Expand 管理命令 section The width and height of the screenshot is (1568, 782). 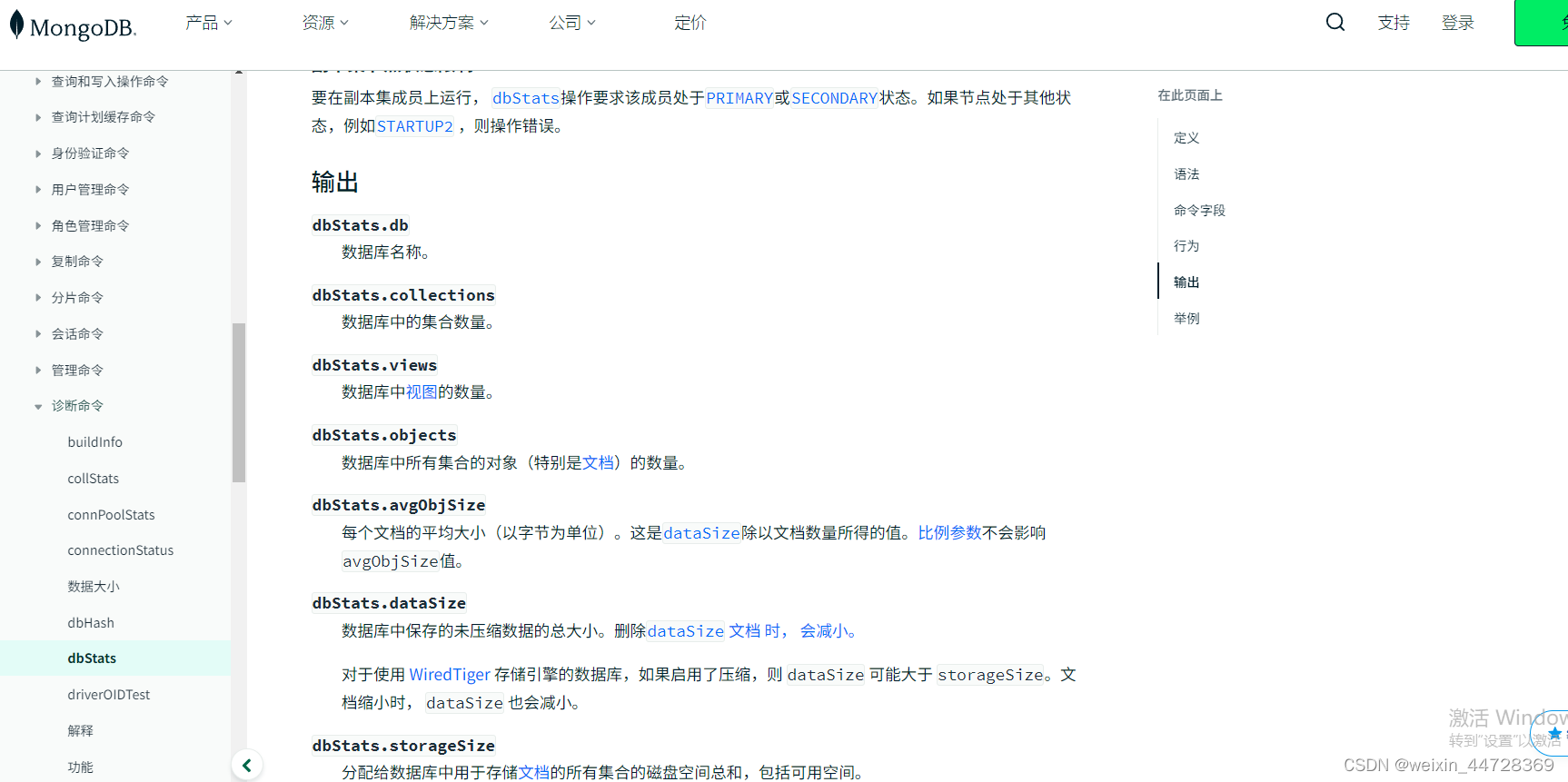coord(77,371)
